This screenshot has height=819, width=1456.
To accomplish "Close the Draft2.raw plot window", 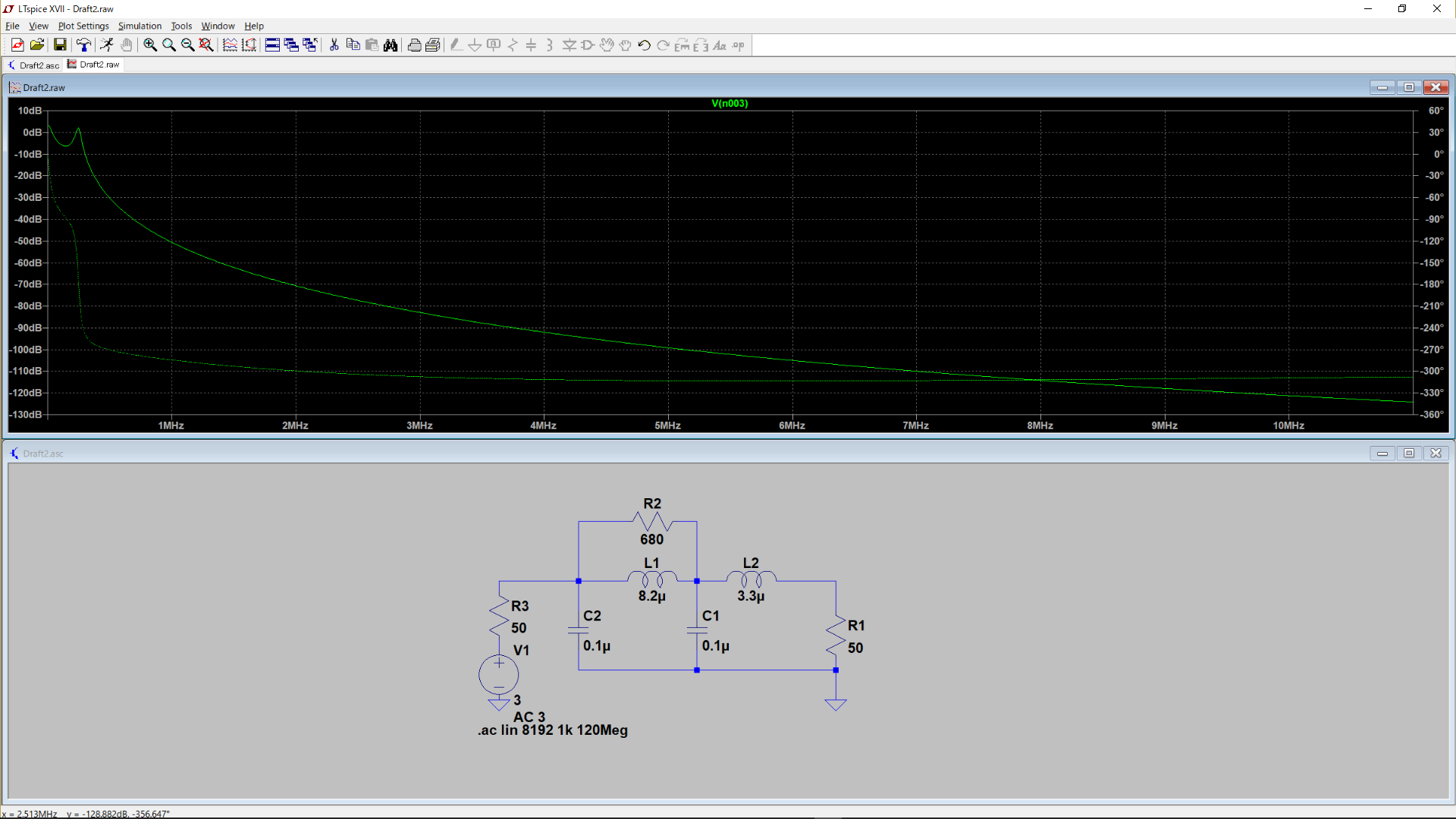I will tap(1436, 87).
